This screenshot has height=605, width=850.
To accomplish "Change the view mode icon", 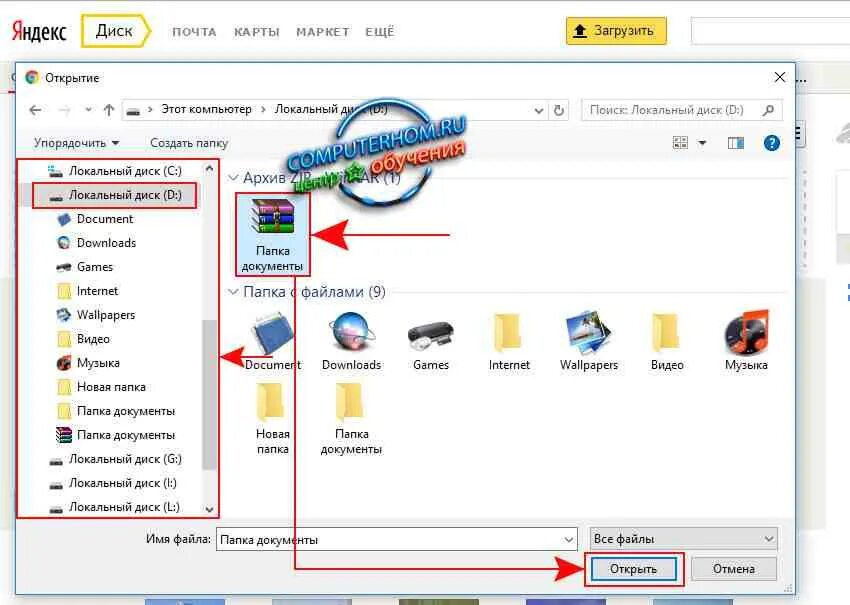I will pyautogui.click(x=680, y=143).
